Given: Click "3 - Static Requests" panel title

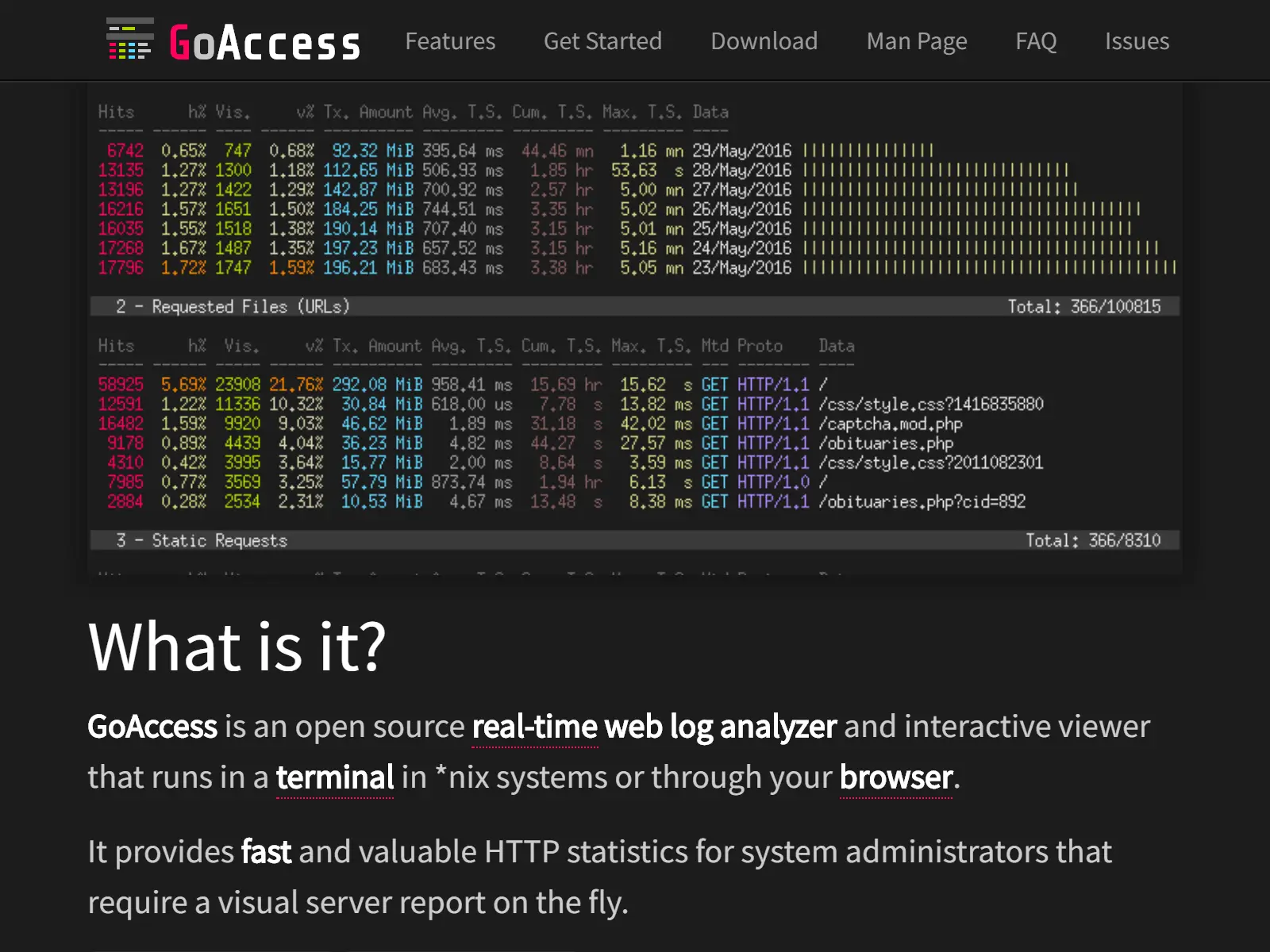Looking at the screenshot, I should pyautogui.click(x=202, y=540).
